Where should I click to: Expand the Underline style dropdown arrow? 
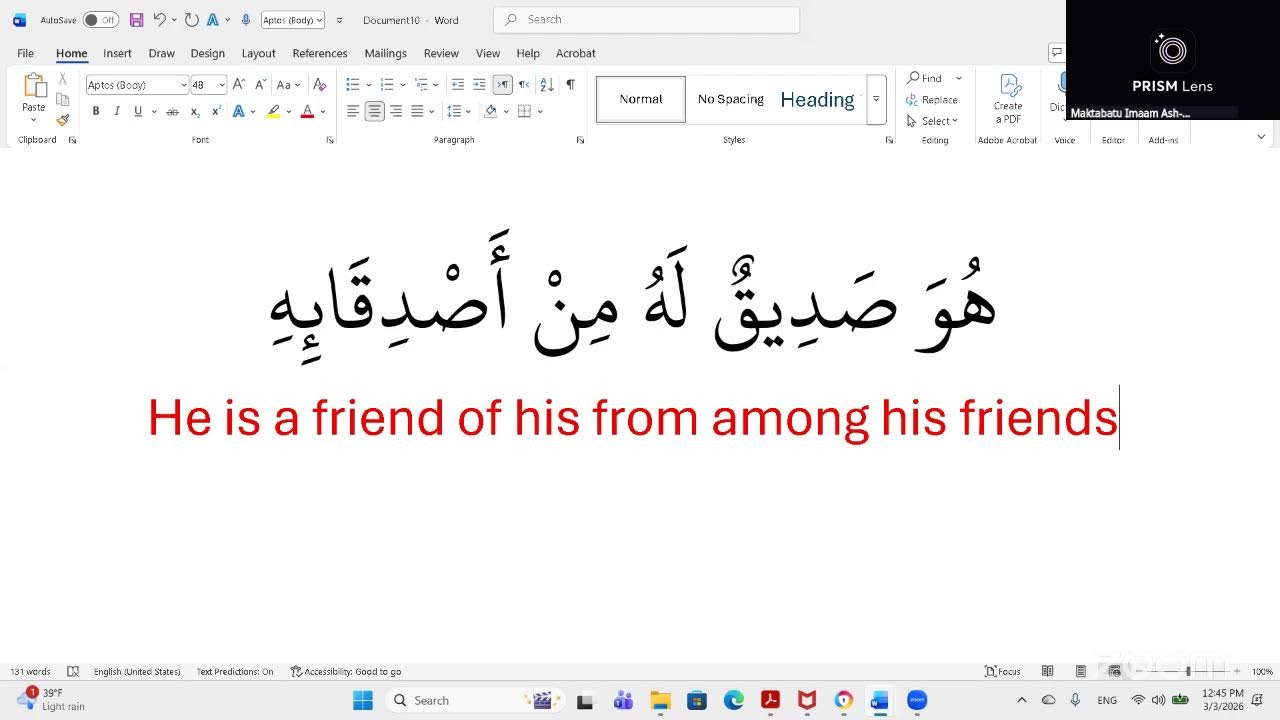click(152, 111)
